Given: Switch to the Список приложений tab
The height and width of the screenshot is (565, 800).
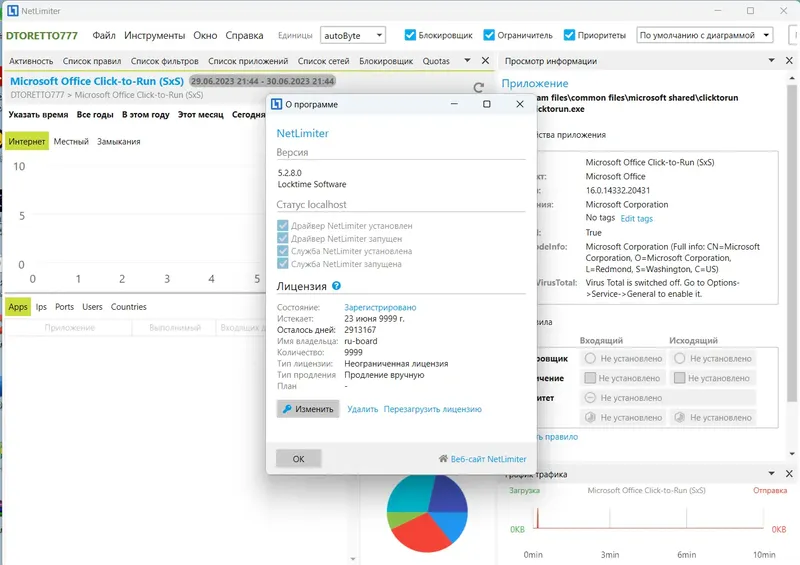Looking at the screenshot, I should (248, 61).
